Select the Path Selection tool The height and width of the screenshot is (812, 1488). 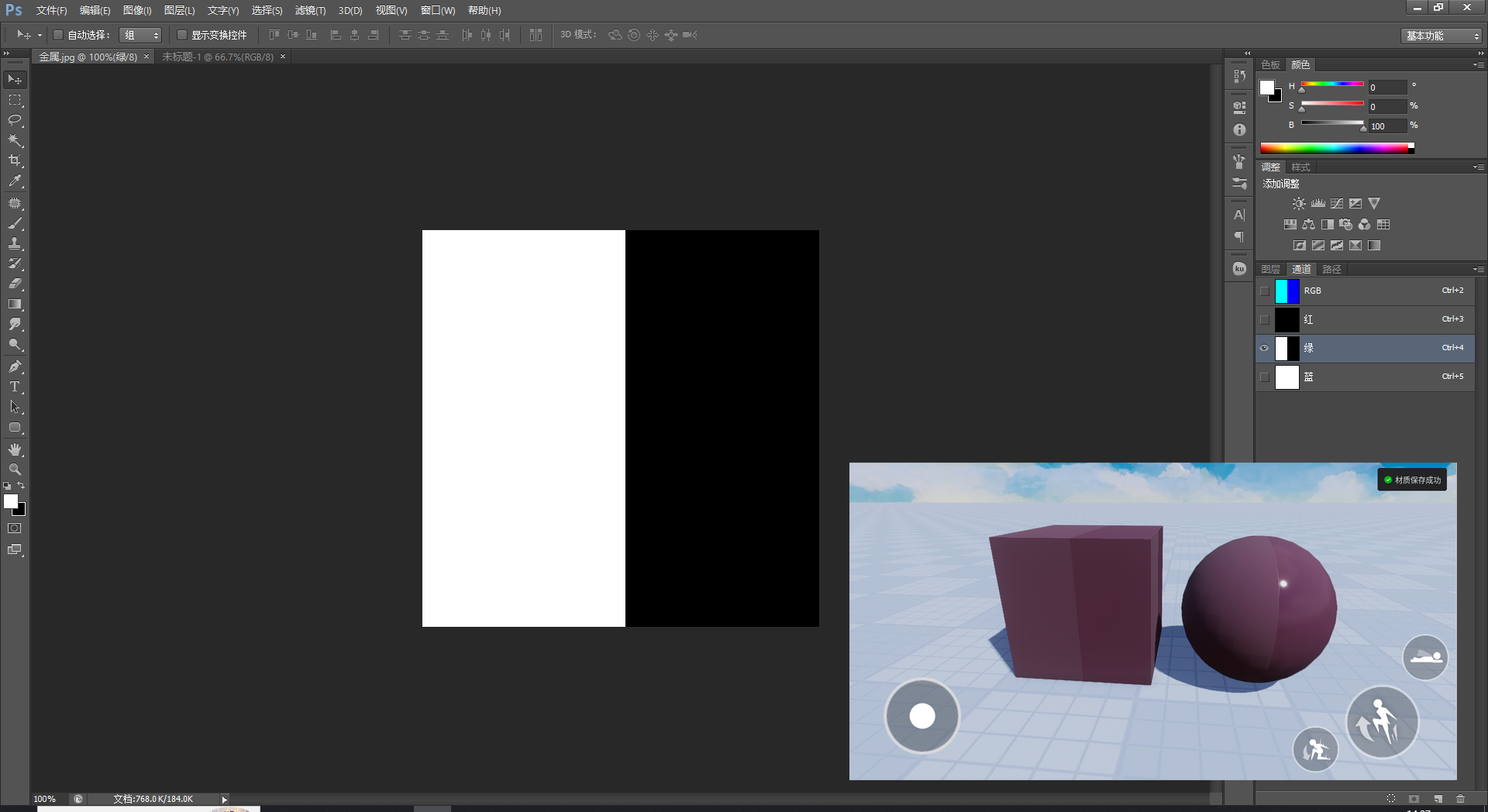tap(15, 407)
